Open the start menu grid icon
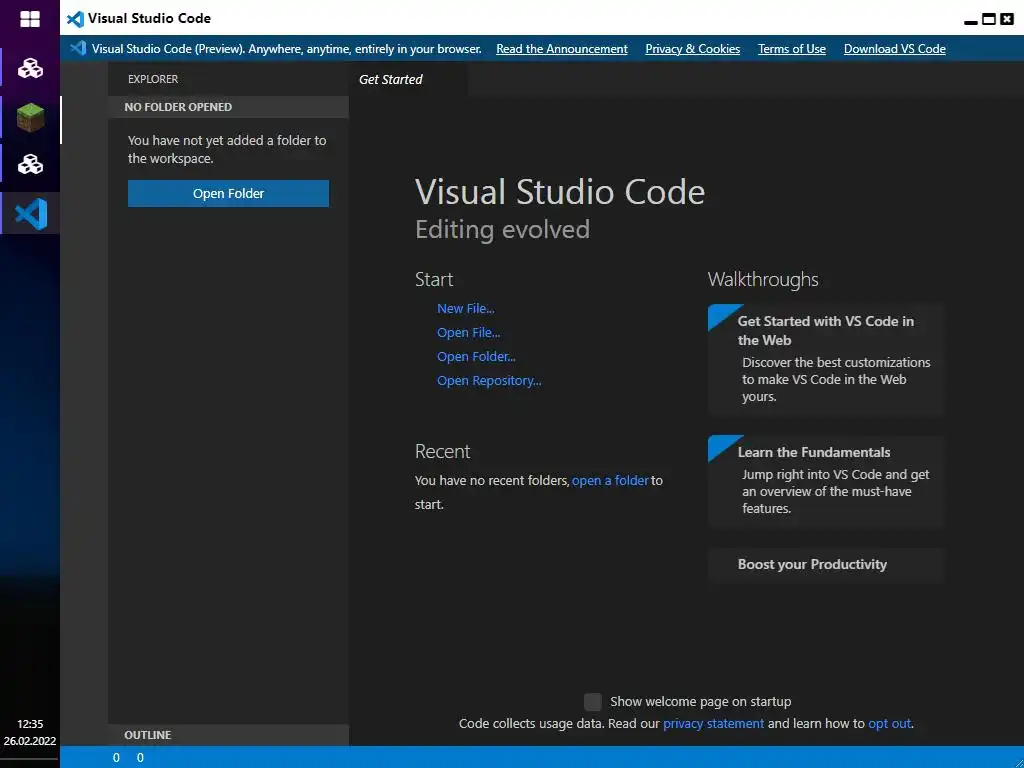The width and height of the screenshot is (1024, 768). [x=30, y=19]
